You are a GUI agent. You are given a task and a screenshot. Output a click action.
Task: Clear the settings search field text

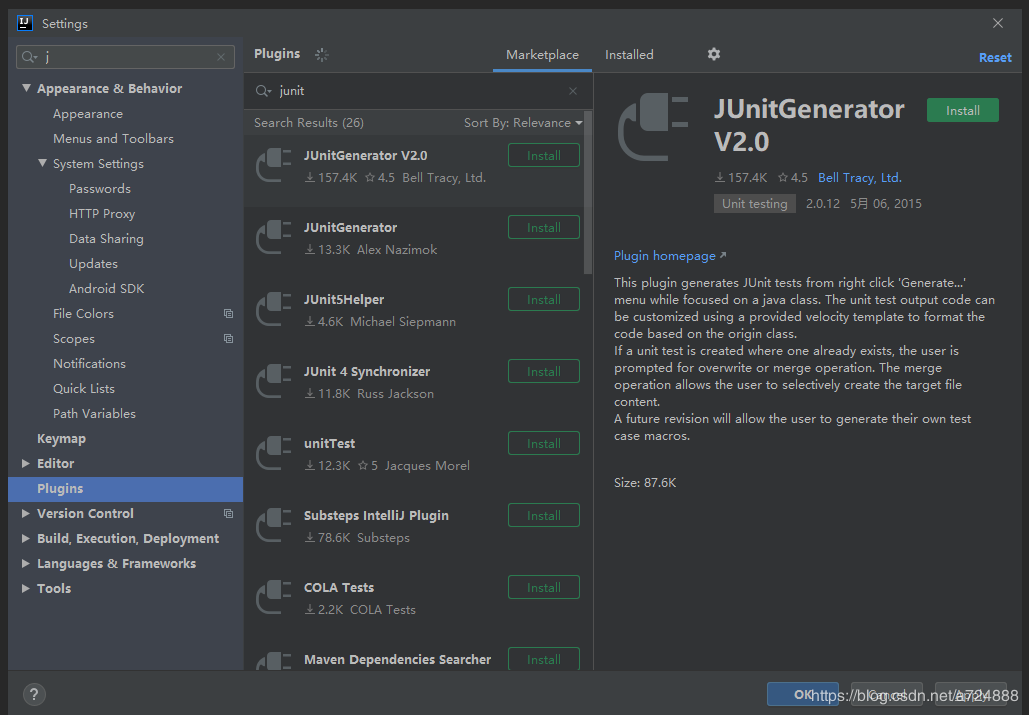(x=221, y=57)
